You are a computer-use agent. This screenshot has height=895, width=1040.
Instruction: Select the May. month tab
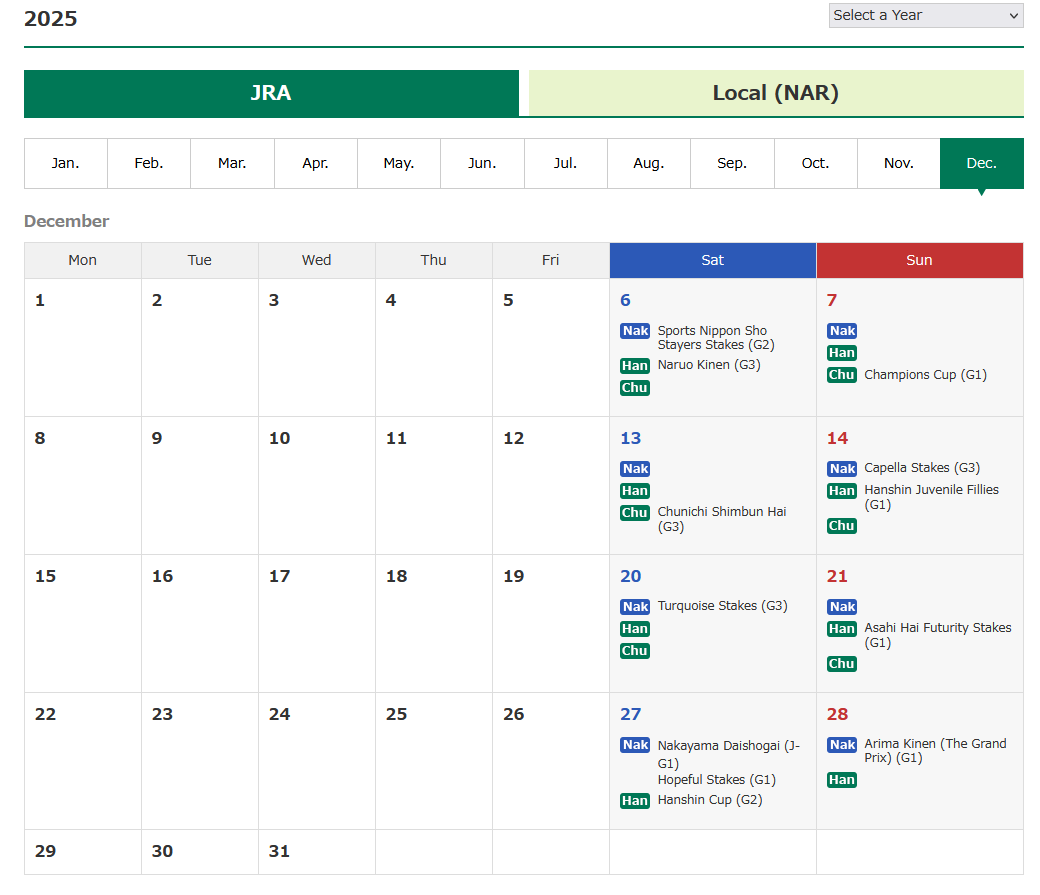click(x=399, y=163)
